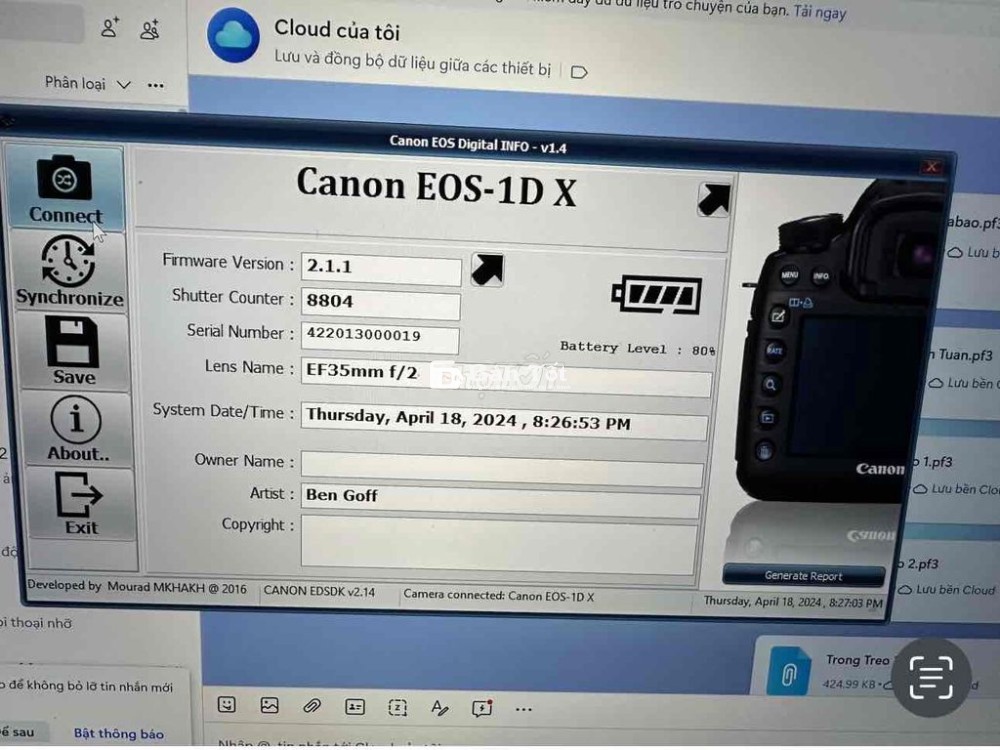Click the large 'Canon EOS-1D X' heading
Screen dimensions: 1000x750
437,188
